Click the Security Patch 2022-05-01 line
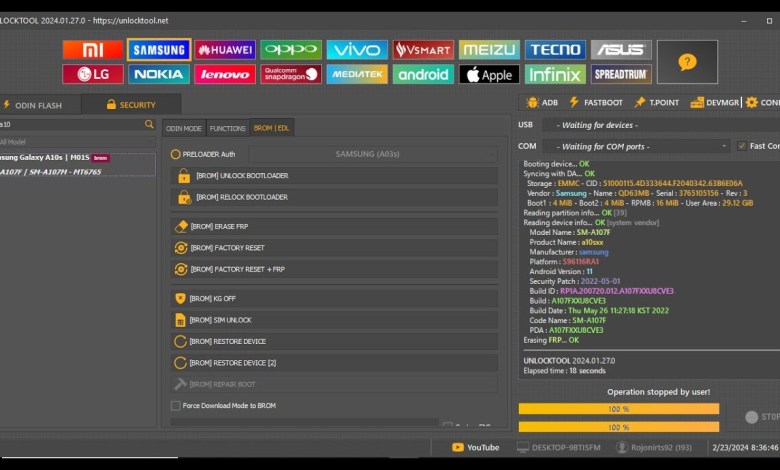780x470 pixels. tap(575, 282)
